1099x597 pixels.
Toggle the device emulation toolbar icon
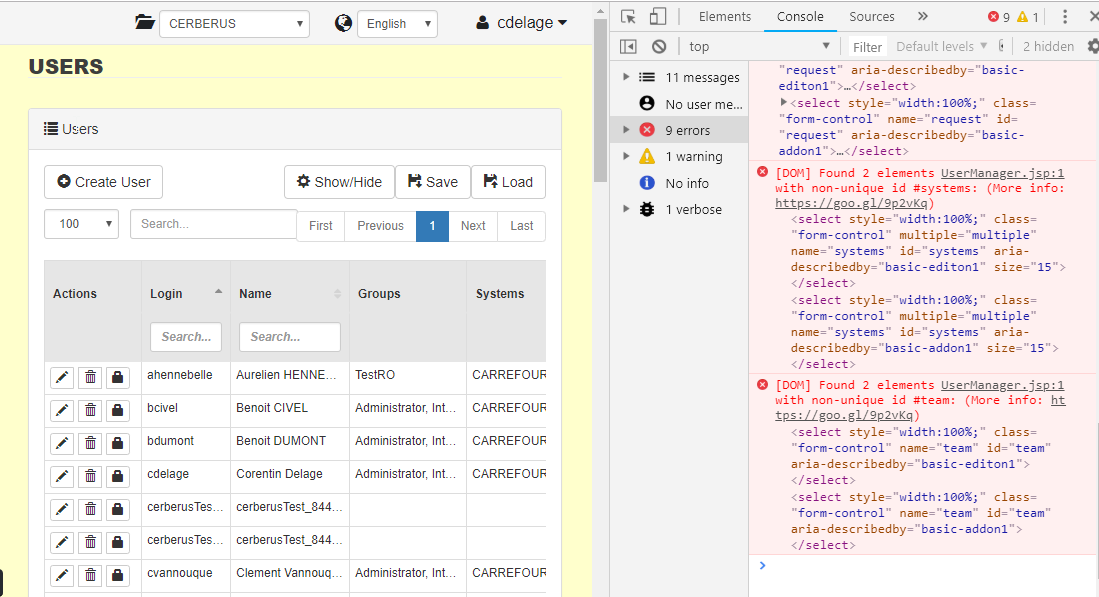655,16
